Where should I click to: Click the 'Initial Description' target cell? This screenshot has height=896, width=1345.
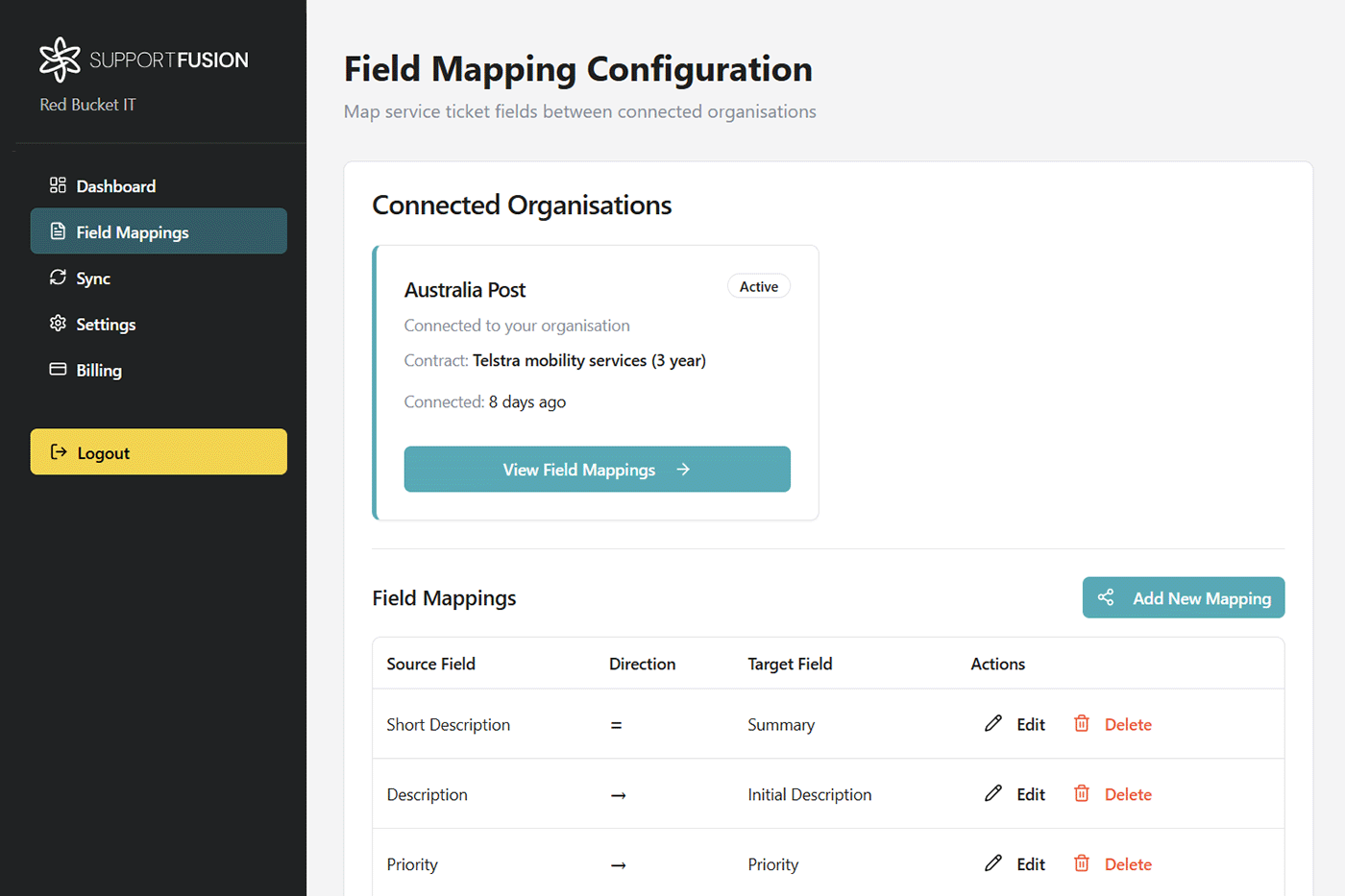click(810, 795)
